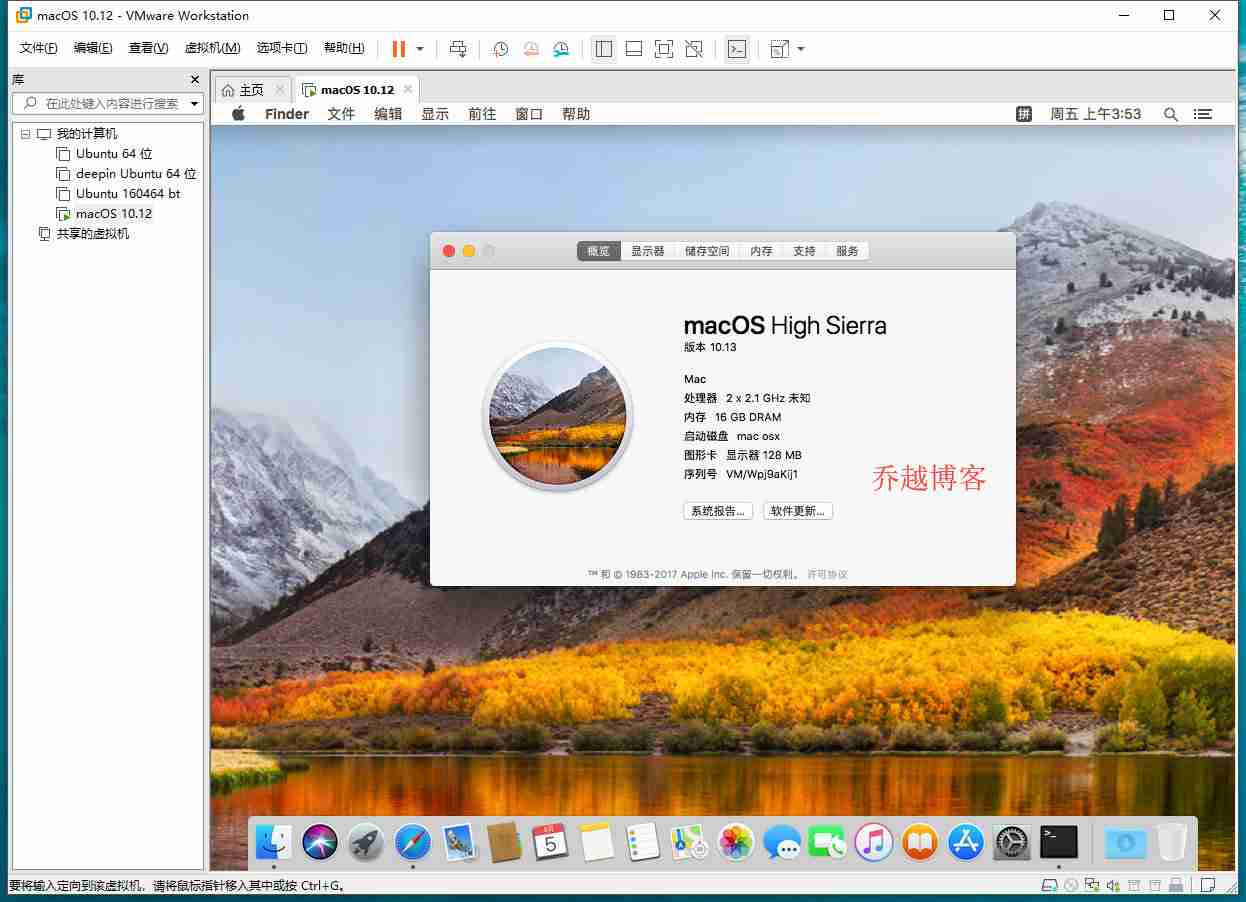Switch to the 内存 tab
The width and height of the screenshot is (1246, 902).
762,251
